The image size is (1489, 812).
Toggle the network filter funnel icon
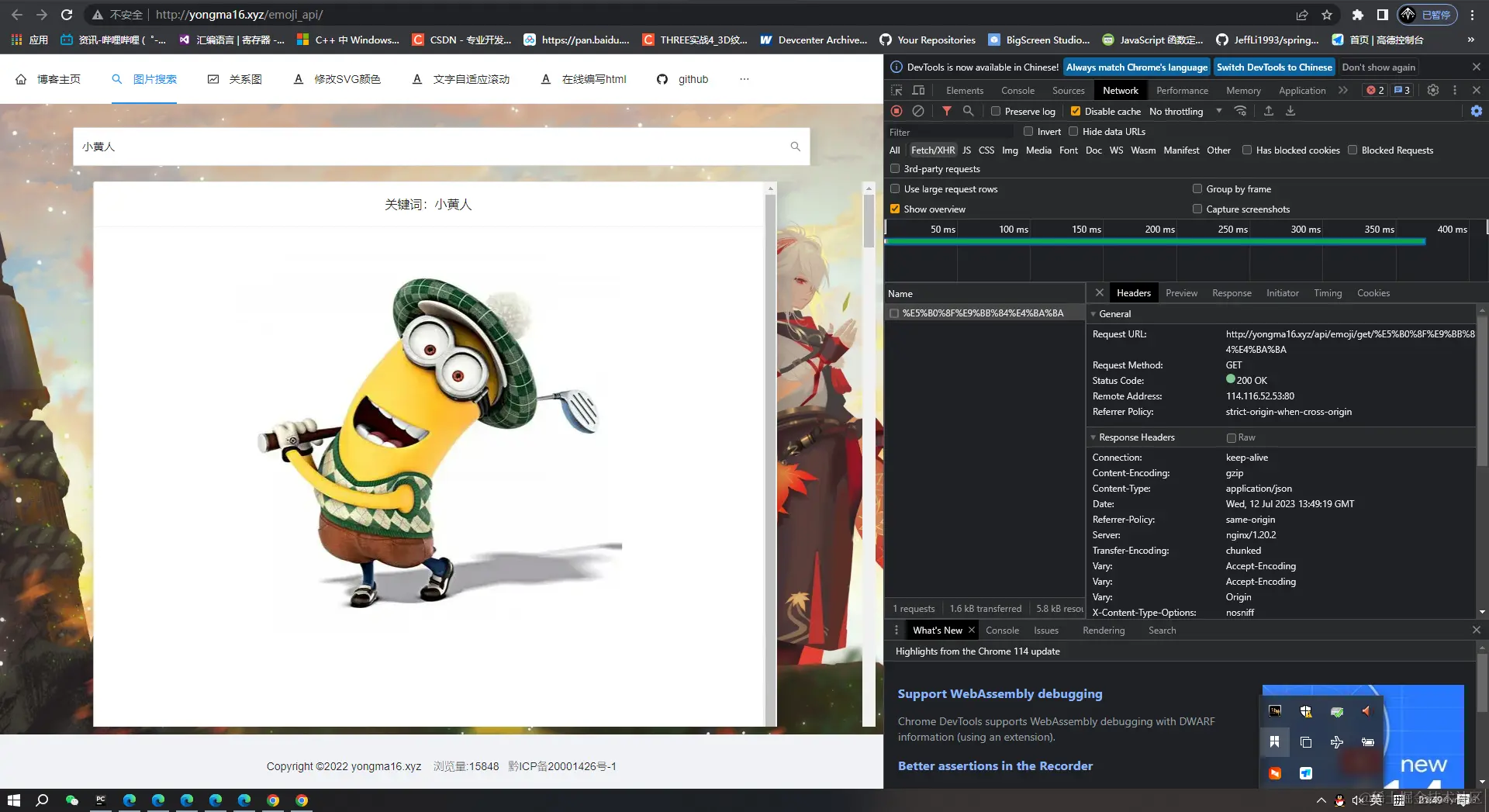(x=947, y=112)
